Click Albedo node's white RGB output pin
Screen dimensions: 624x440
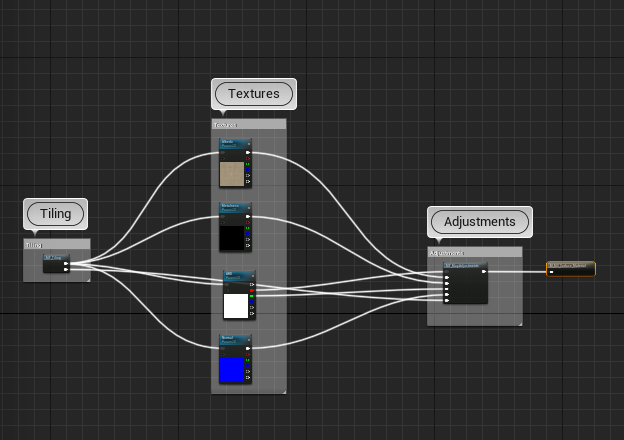pos(248,152)
